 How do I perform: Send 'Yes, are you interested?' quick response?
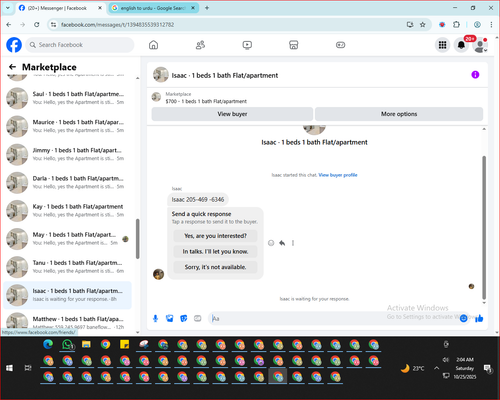coord(215,236)
